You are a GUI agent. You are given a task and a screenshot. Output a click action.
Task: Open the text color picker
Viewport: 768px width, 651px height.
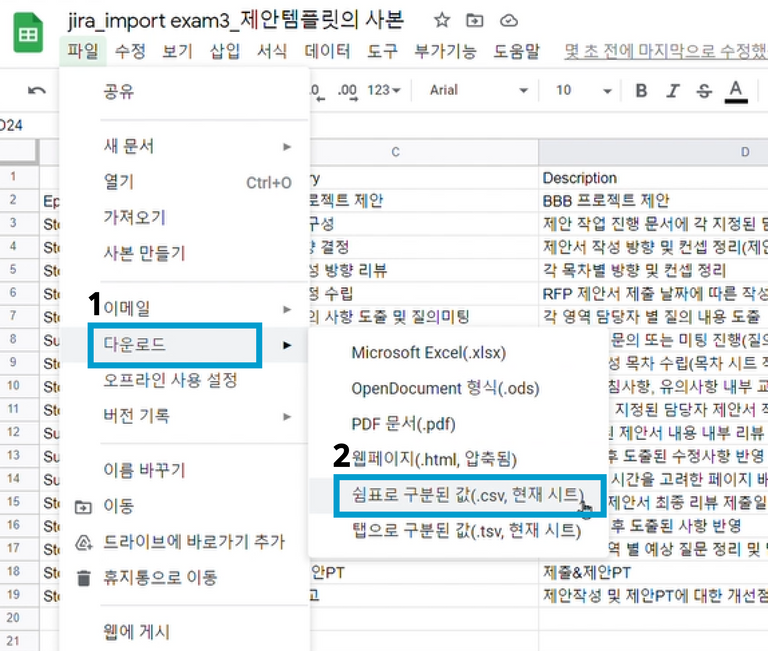tap(736, 92)
